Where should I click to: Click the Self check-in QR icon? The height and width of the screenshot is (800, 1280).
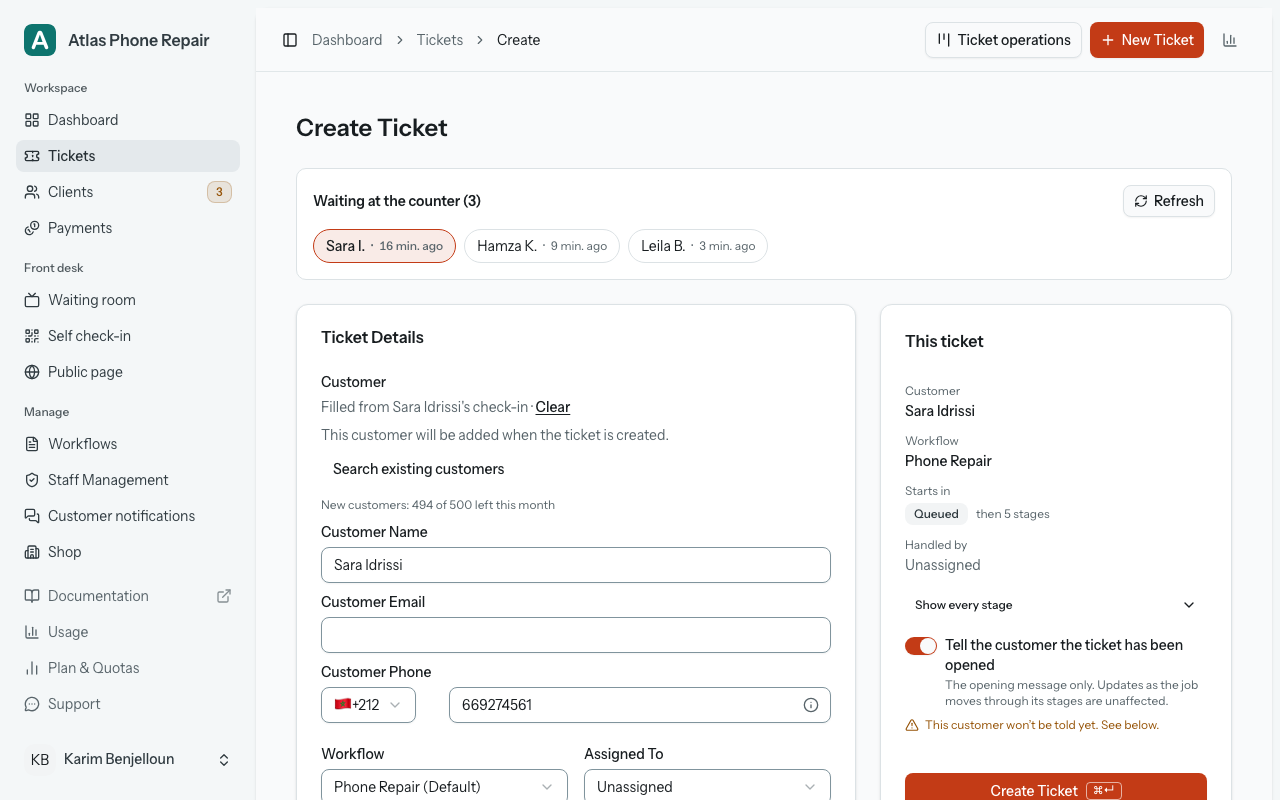(x=32, y=336)
